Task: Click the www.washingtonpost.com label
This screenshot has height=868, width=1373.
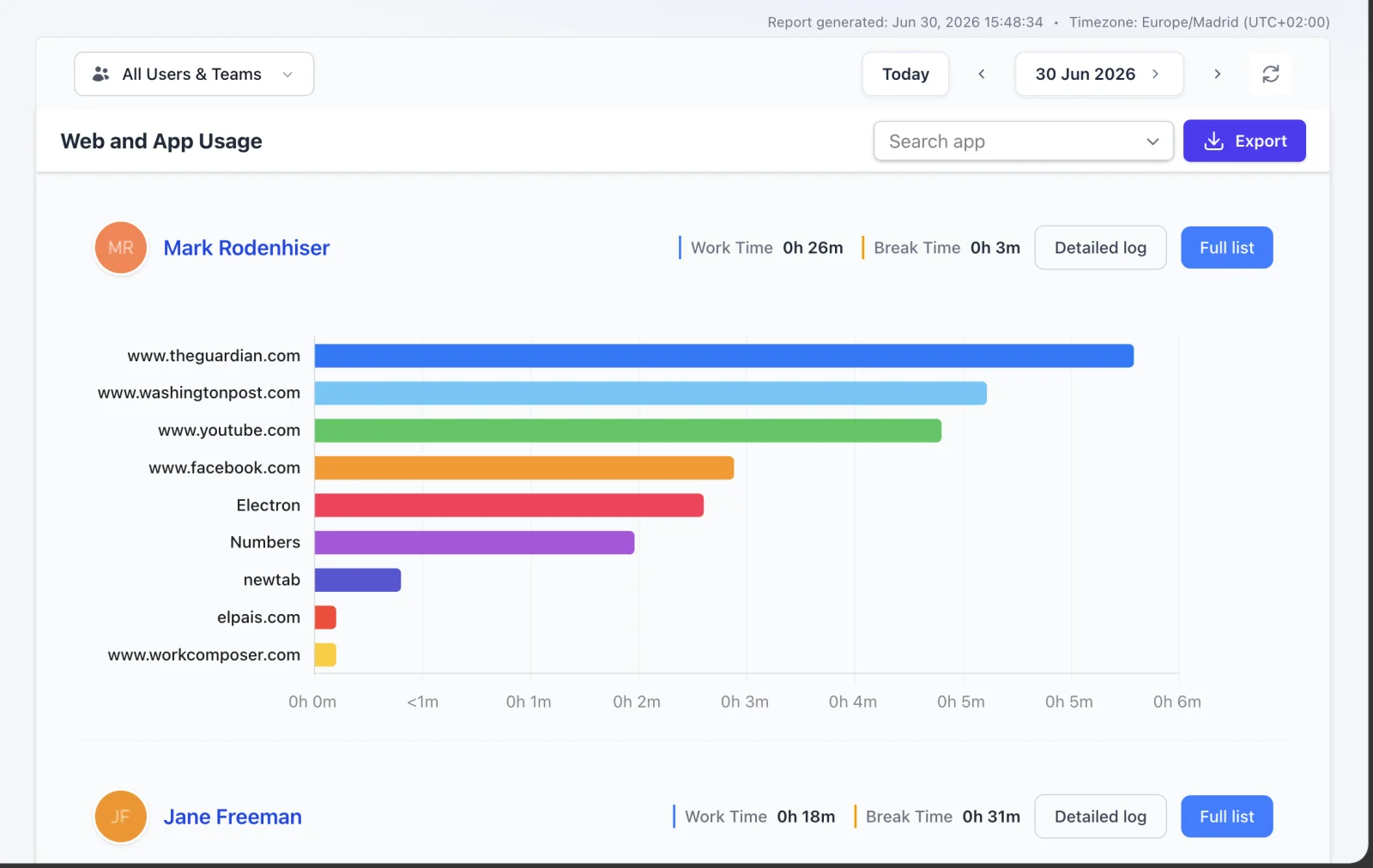Action: coord(199,393)
